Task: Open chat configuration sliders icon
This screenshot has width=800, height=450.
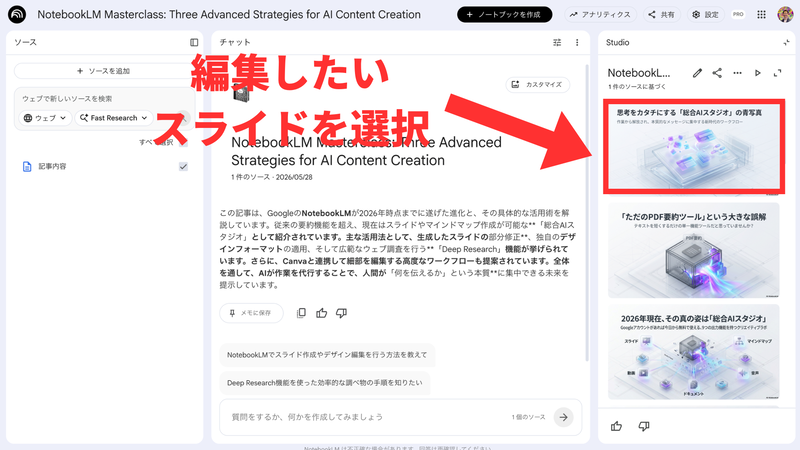Action: pos(557,42)
